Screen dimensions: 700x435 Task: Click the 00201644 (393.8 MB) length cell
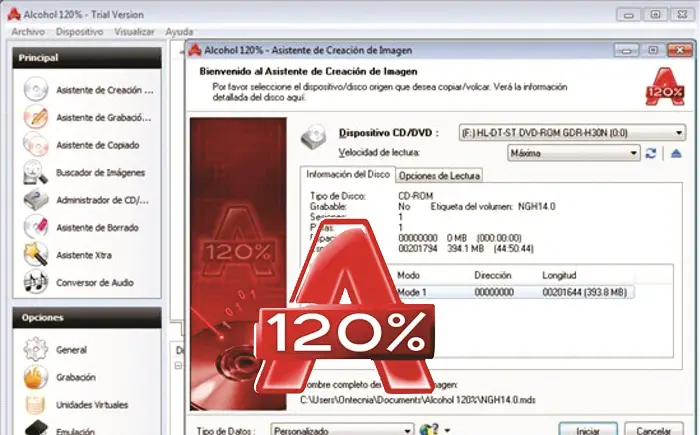[x=584, y=292]
